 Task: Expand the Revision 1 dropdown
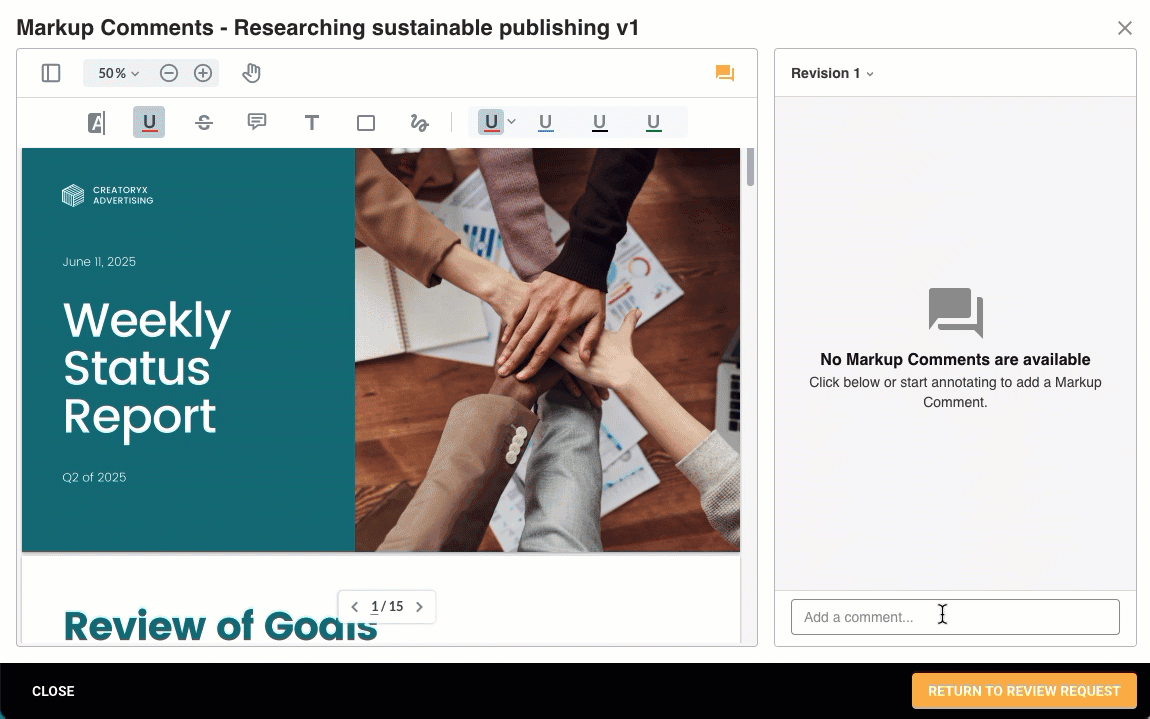tap(832, 73)
